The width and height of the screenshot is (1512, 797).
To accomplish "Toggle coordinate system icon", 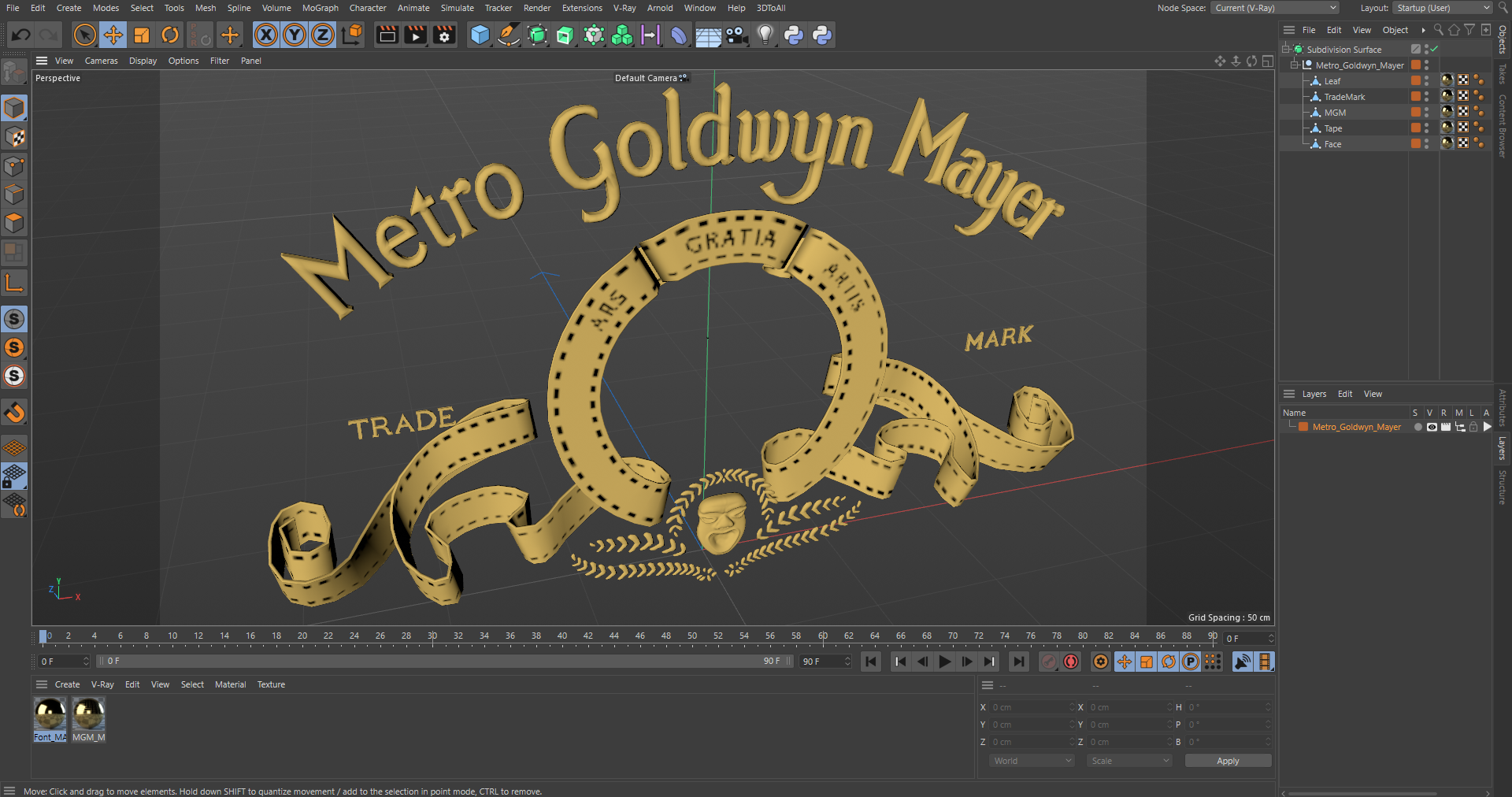I will click(353, 35).
